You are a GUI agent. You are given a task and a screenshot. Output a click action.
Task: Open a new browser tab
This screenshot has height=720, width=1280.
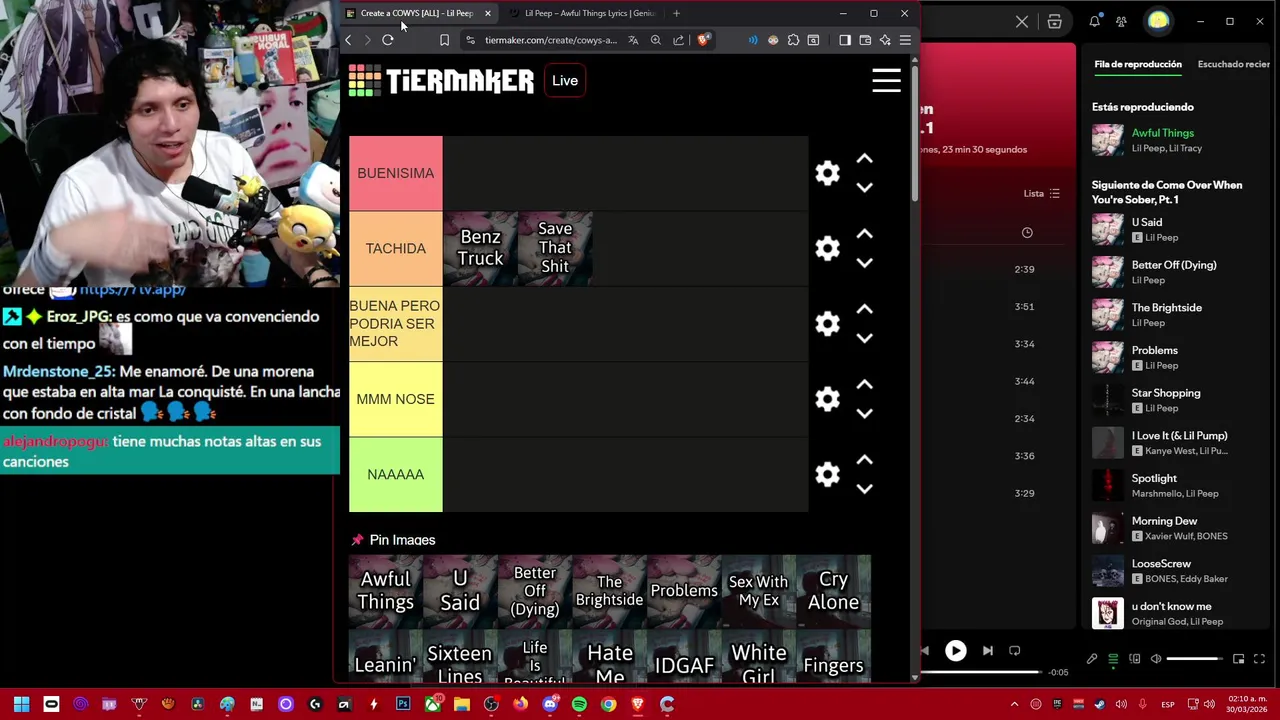pyautogui.click(x=677, y=13)
